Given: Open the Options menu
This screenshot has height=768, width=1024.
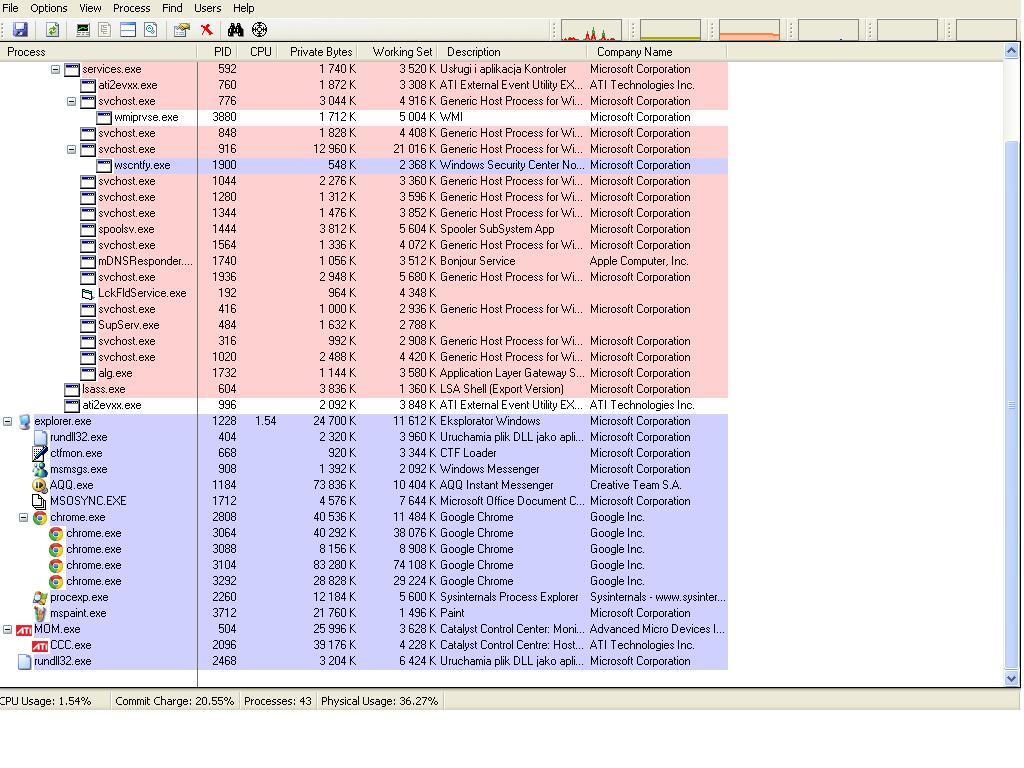Looking at the screenshot, I should (x=48, y=8).
